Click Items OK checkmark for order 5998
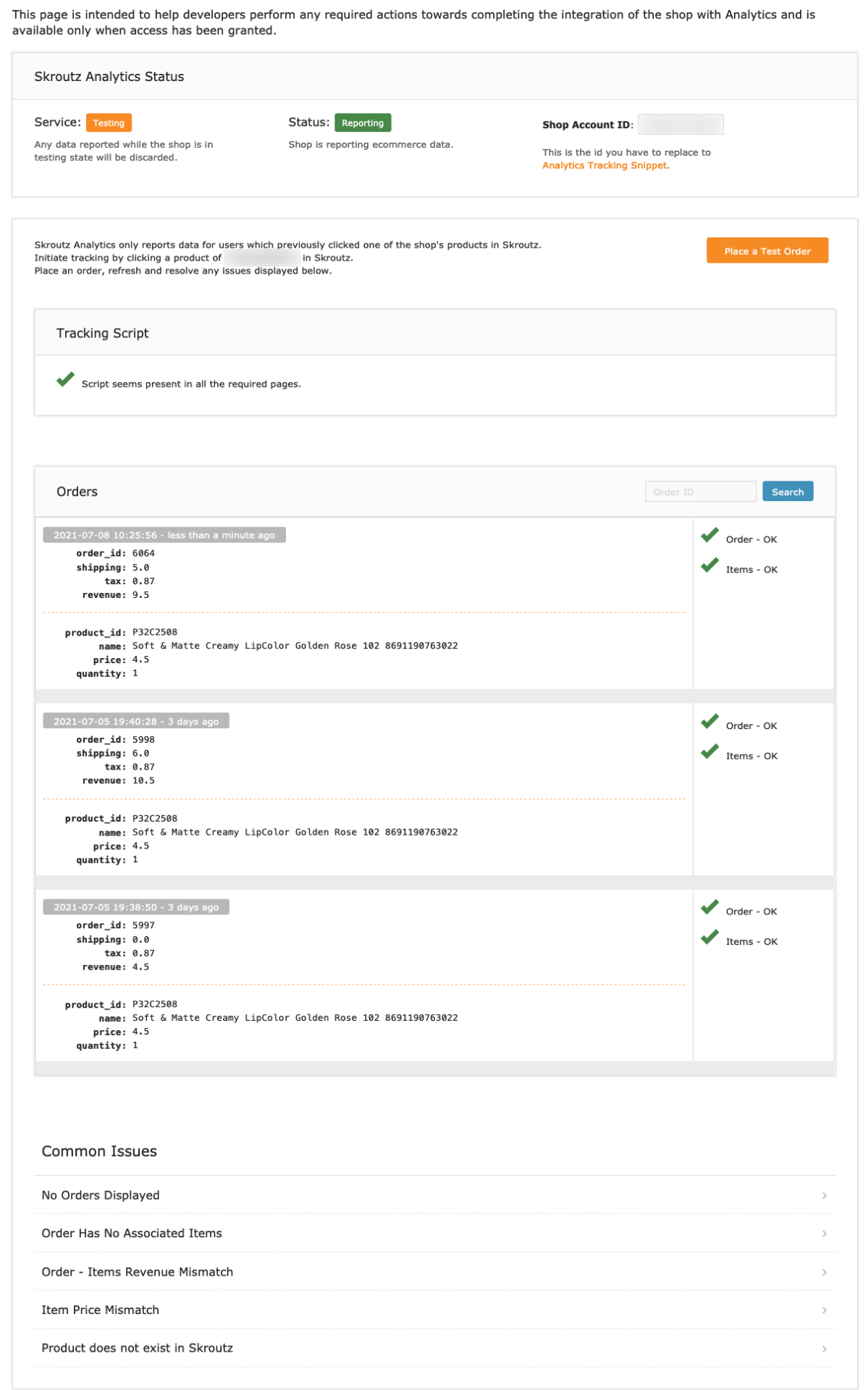868x1390 pixels. (709, 752)
